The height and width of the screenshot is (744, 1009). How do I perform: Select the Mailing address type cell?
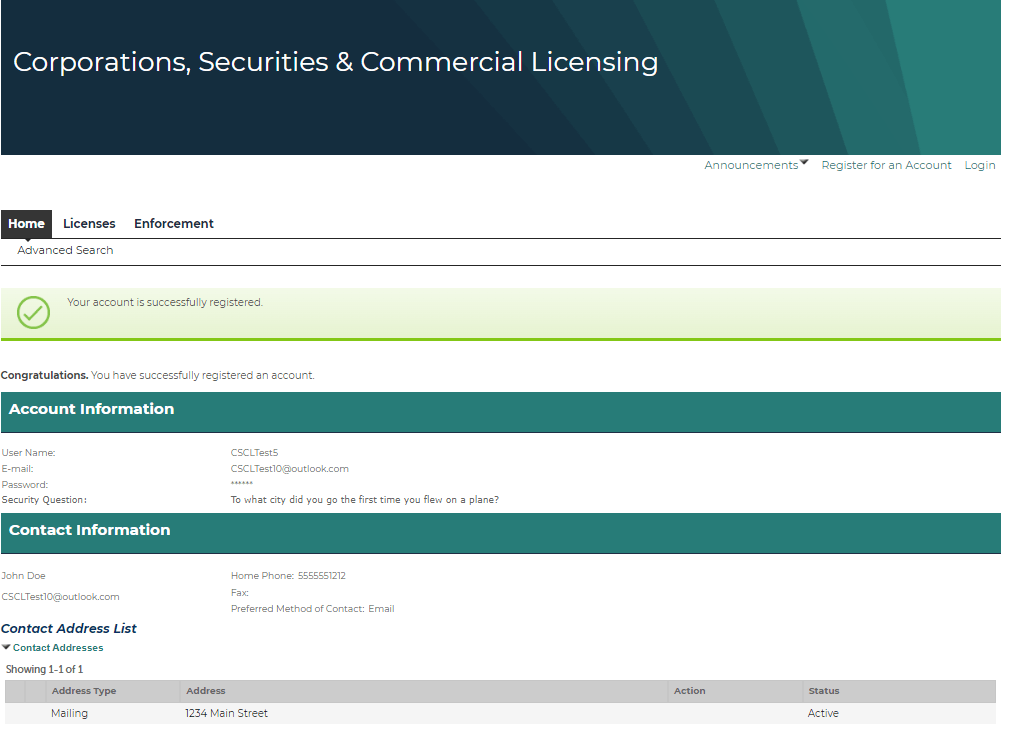(x=69, y=713)
